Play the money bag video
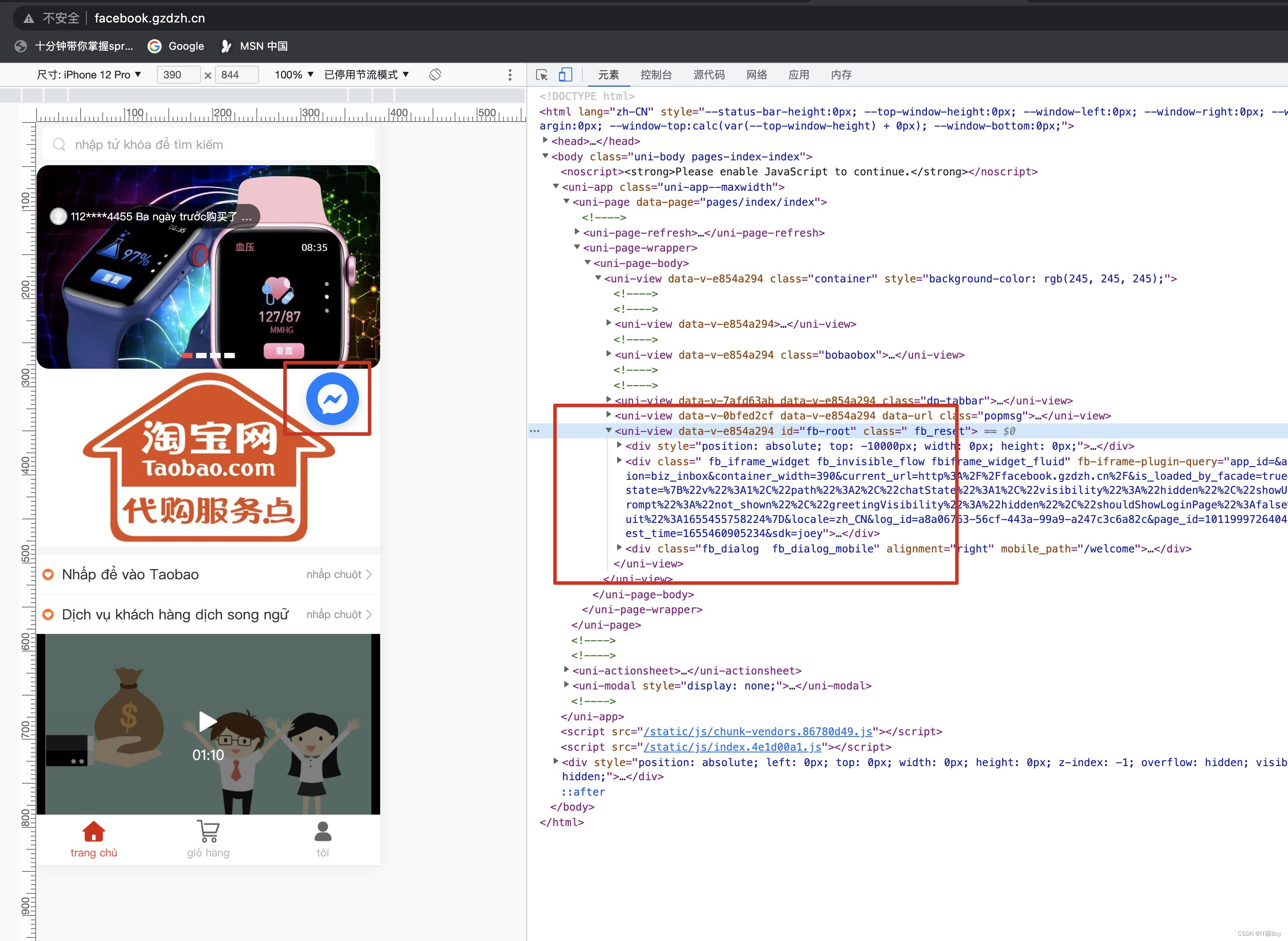 click(x=208, y=721)
